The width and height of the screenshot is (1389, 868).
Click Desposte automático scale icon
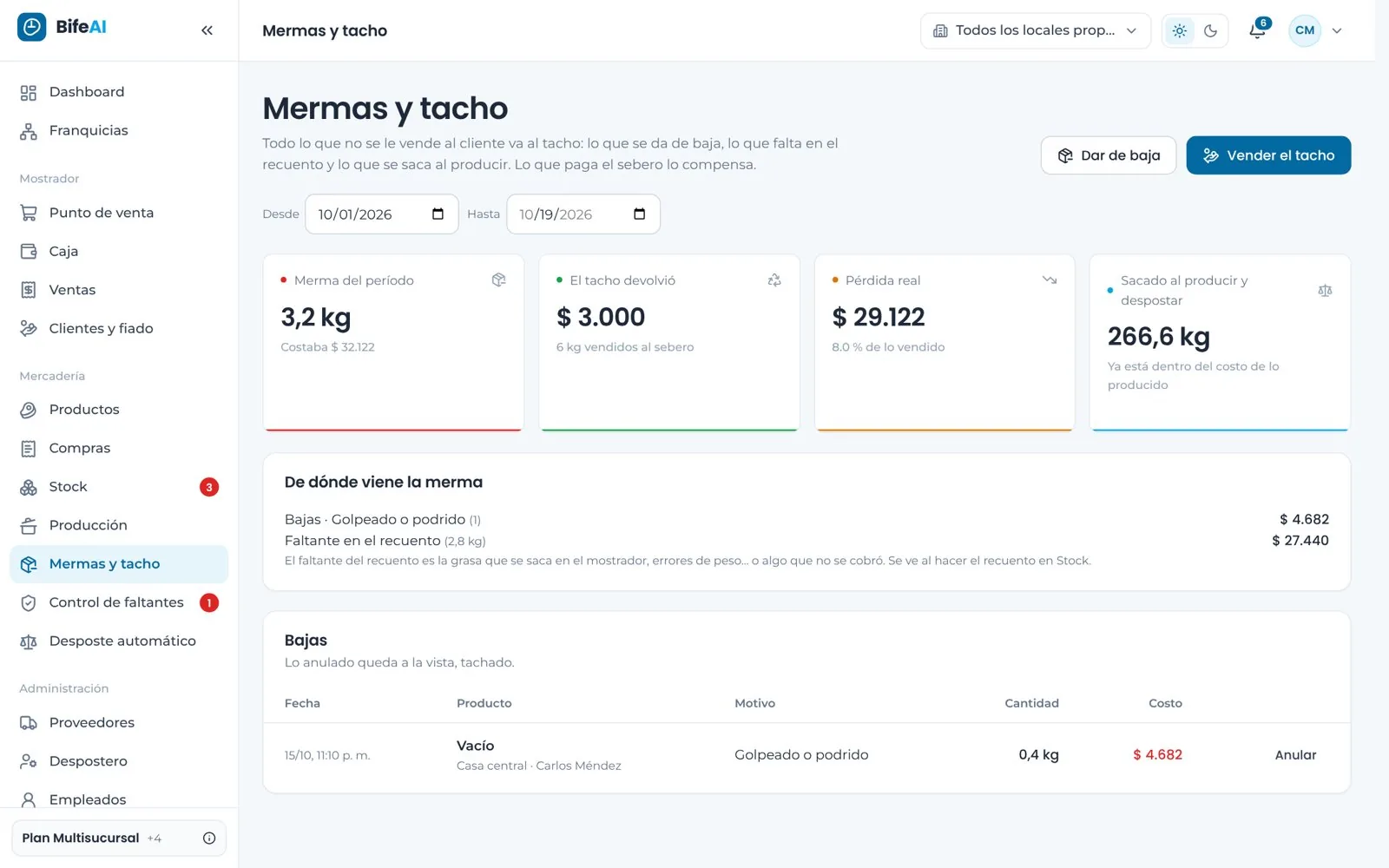click(x=29, y=641)
